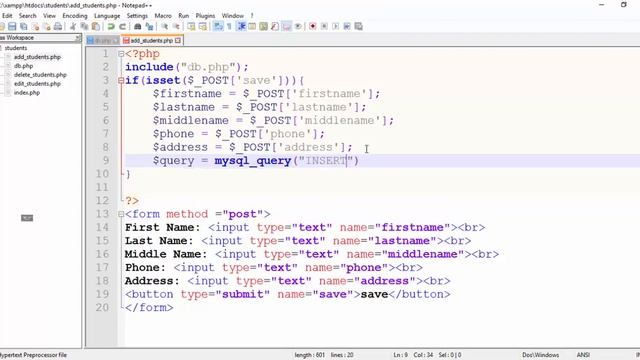Screen dimensions: 640x360
Task: Click the Paste clipboard icon
Action: (96, 27)
